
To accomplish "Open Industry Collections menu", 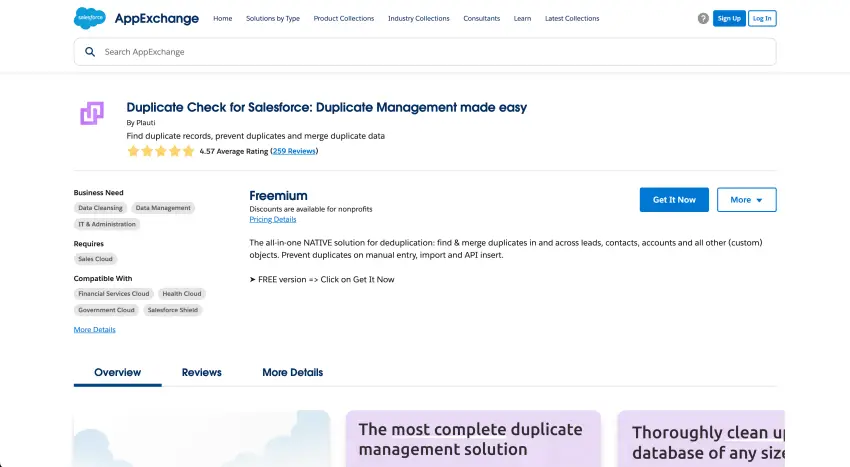I will (x=418, y=18).
